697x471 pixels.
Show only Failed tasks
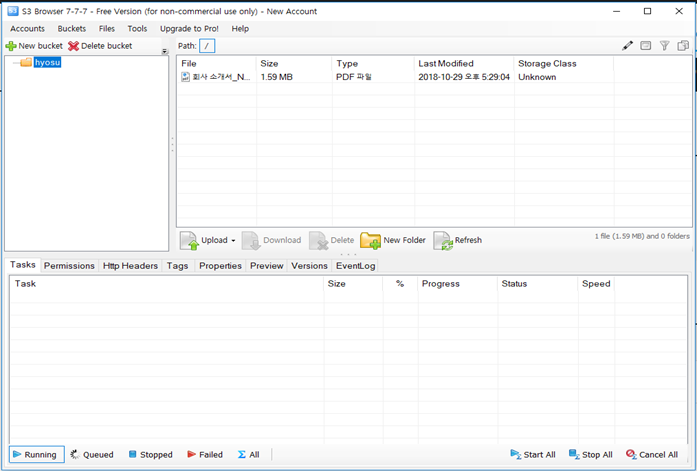click(205, 454)
